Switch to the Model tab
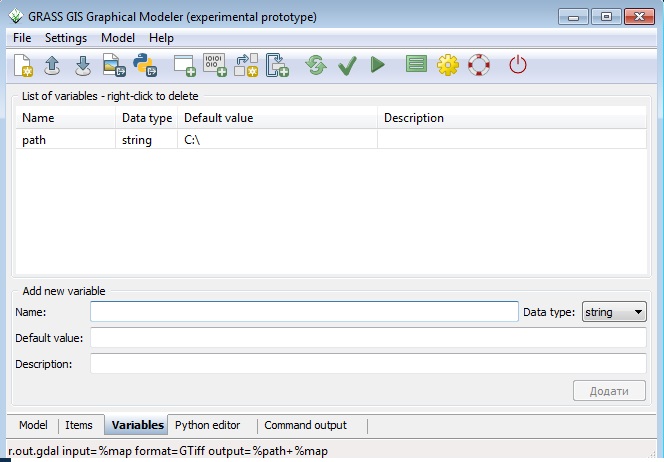The image size is (664, 462). point(33,425)
